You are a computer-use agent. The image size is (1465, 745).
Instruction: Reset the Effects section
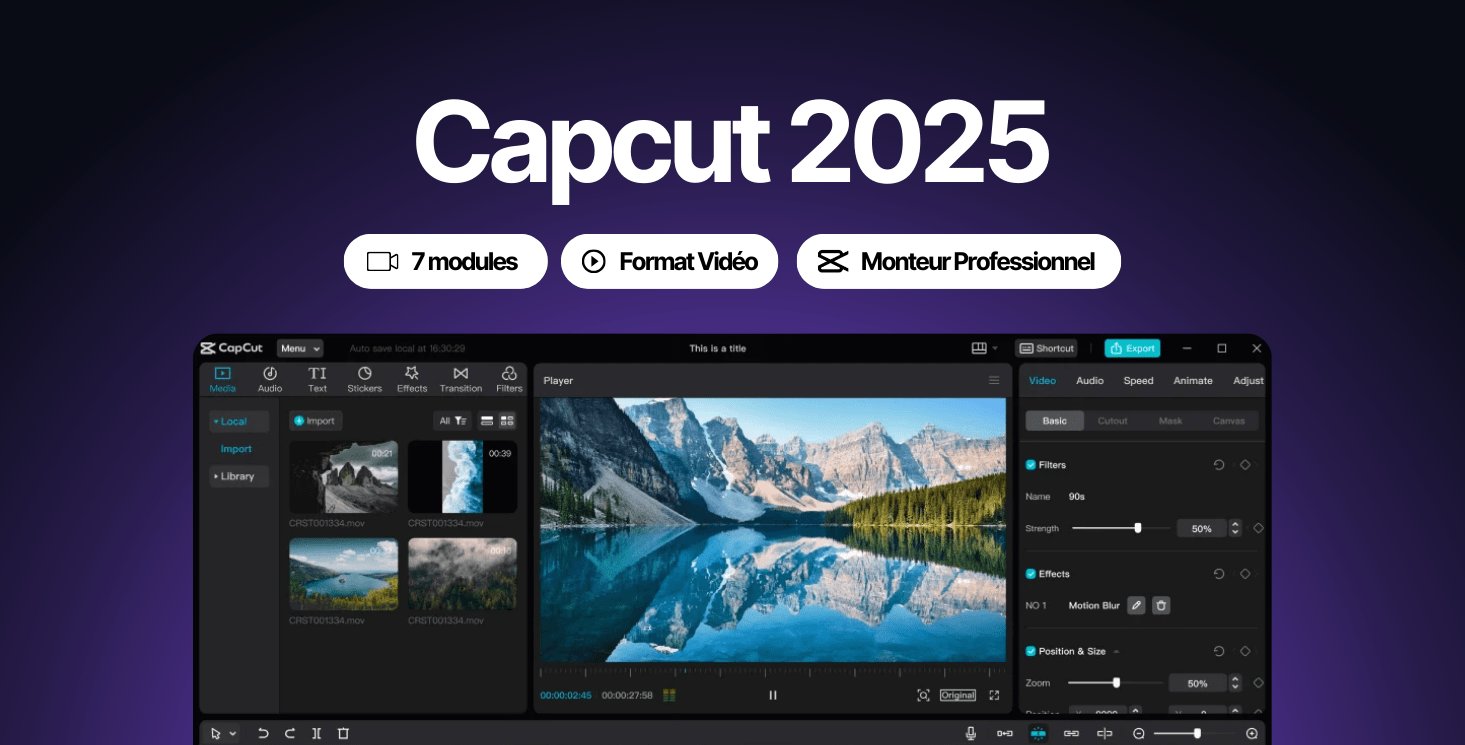click(1219, 574)
